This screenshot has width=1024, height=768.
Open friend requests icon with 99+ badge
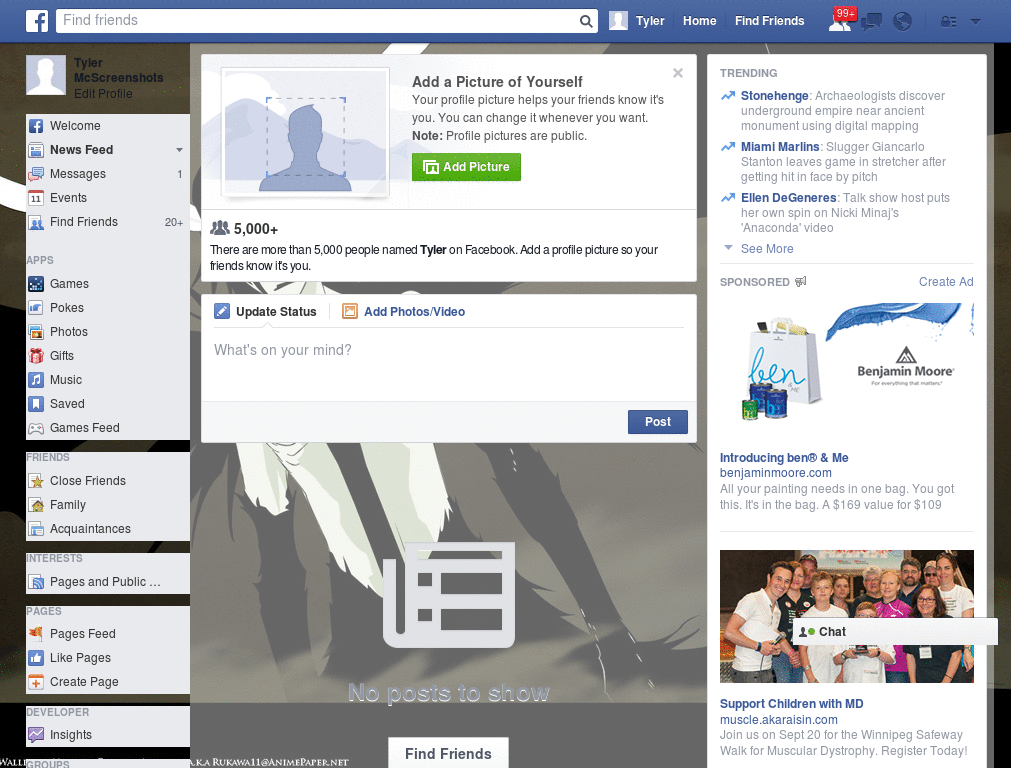click(841, 20)
